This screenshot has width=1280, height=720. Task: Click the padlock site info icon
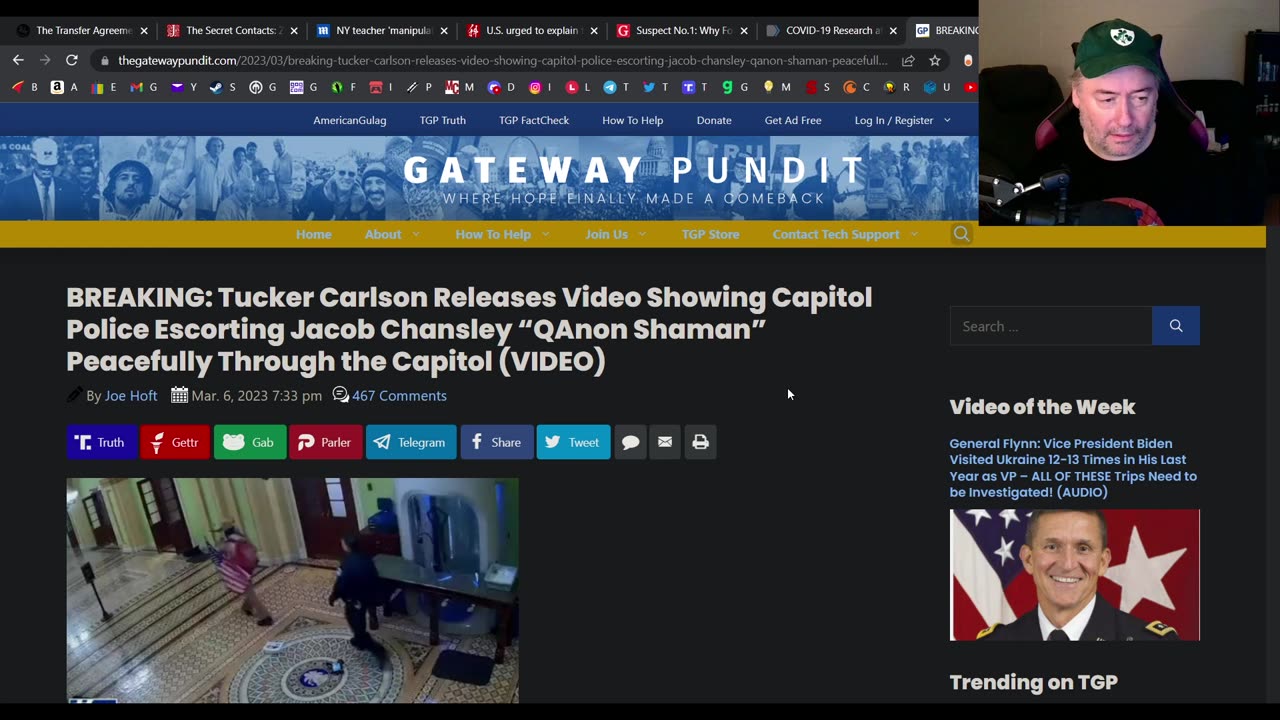coord(104,60)
